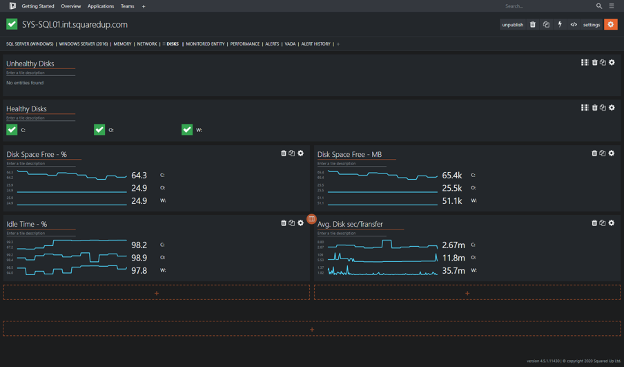Copy the Disk Space Free - MB tile
This screenshot has width=624, height=368.
pyautogui.click(x=603, y=153)
